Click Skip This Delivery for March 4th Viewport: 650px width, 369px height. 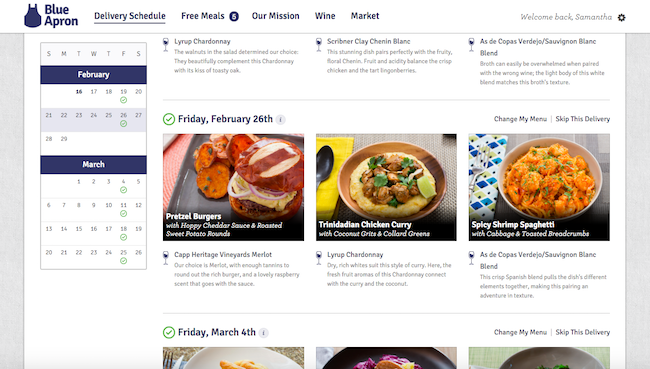[582, 332]
